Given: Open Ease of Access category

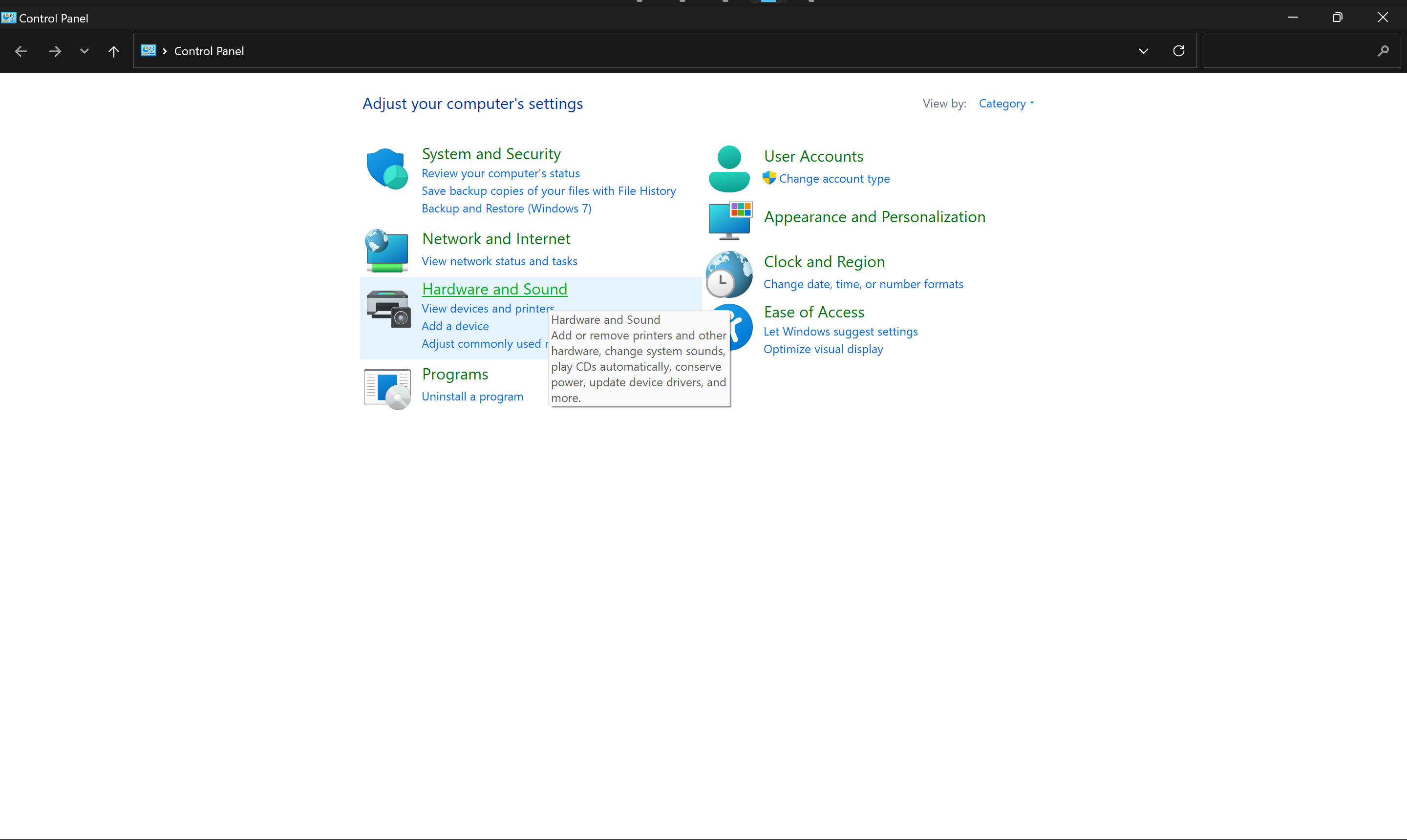Looking at the screenshot, I should 814,312.
